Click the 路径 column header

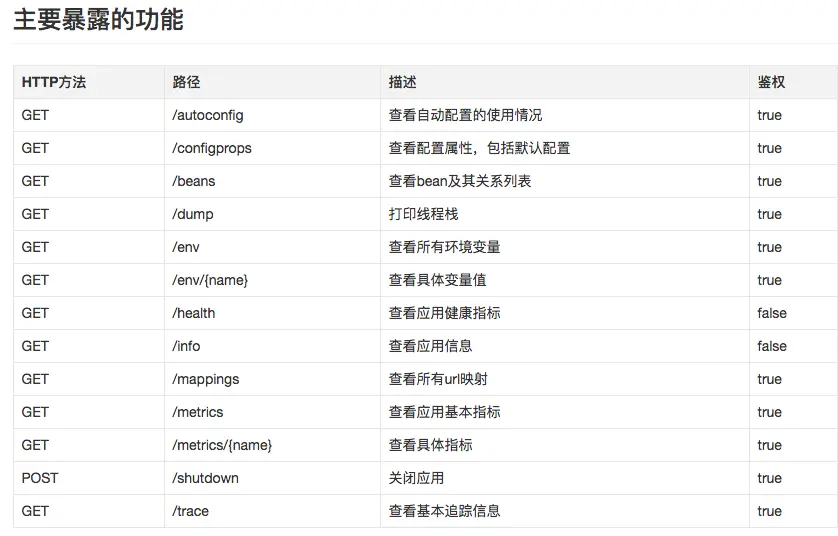point(186,82)
